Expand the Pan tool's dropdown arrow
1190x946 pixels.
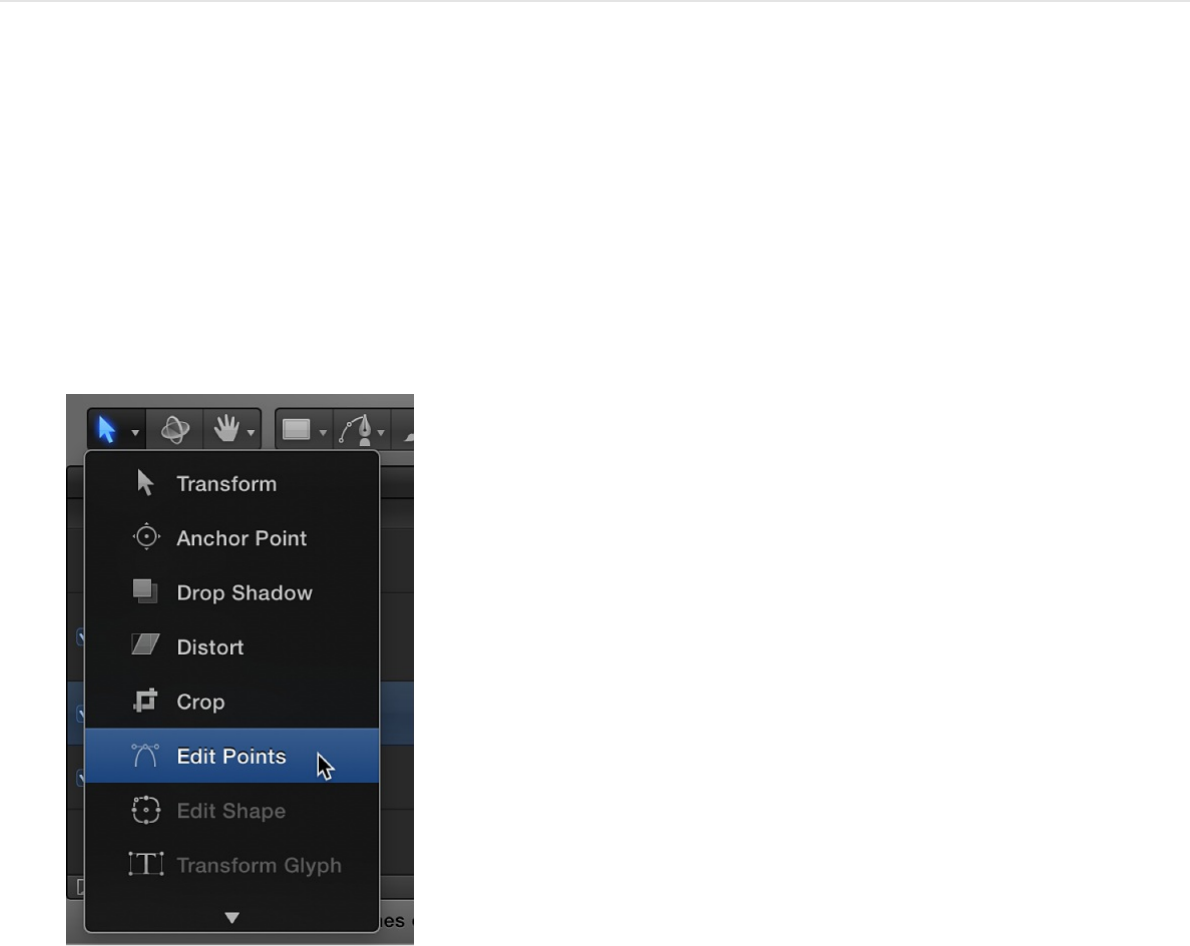click(x=250, y=433)
